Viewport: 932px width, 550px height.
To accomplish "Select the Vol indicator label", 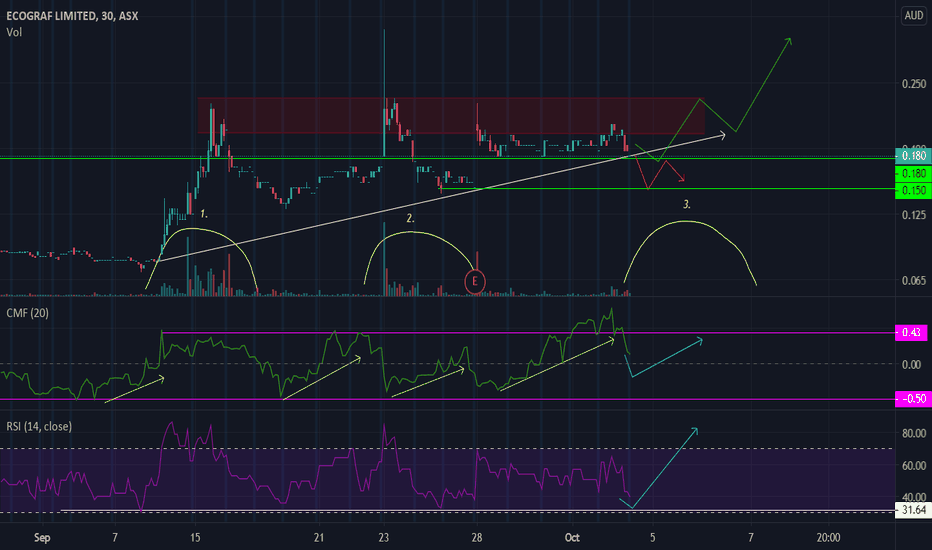I will (14, 32).
